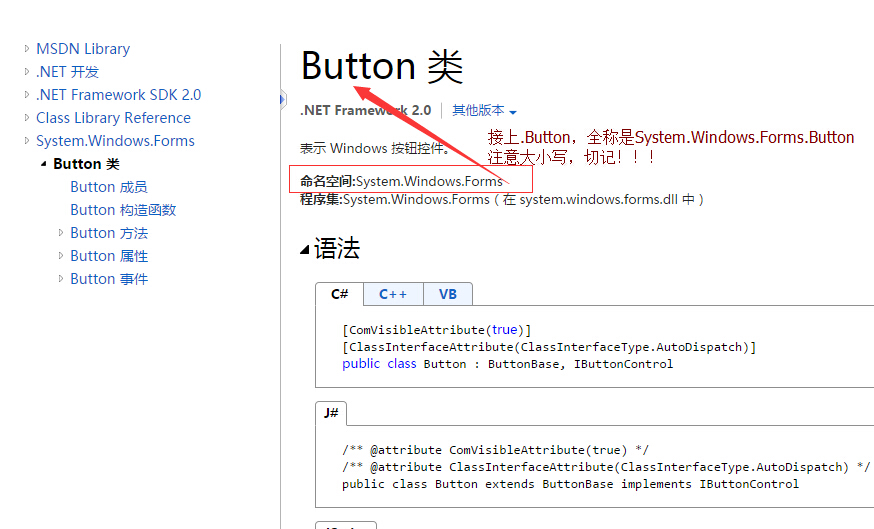
Task: Open the .NET 开发 link
Action: (67, 72)
